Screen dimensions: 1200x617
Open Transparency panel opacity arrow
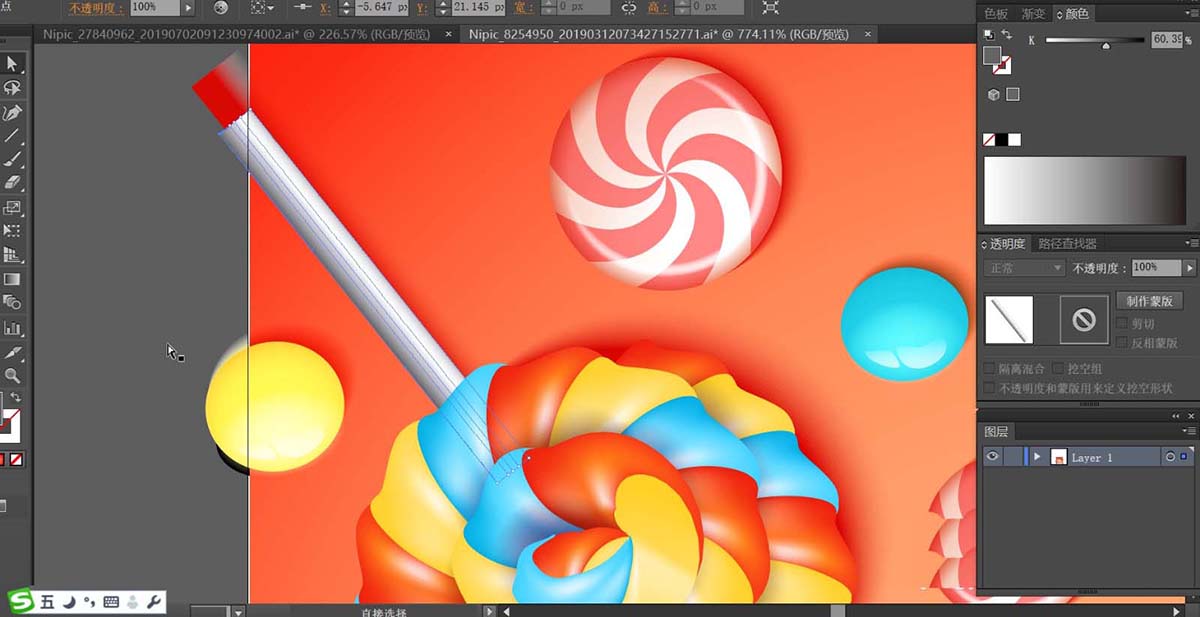pos(1189,268)
